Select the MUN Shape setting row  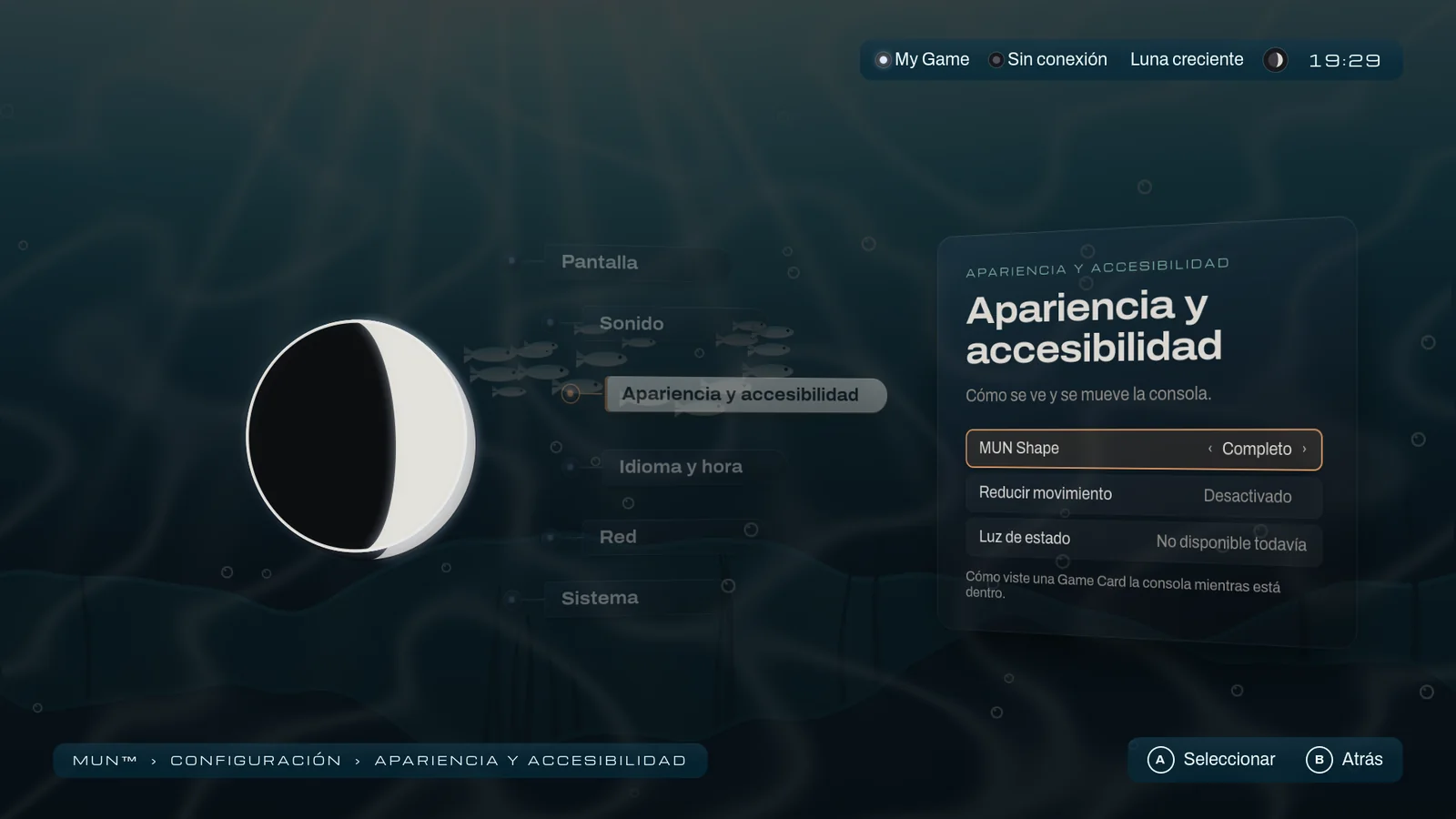pos(1144,450)
